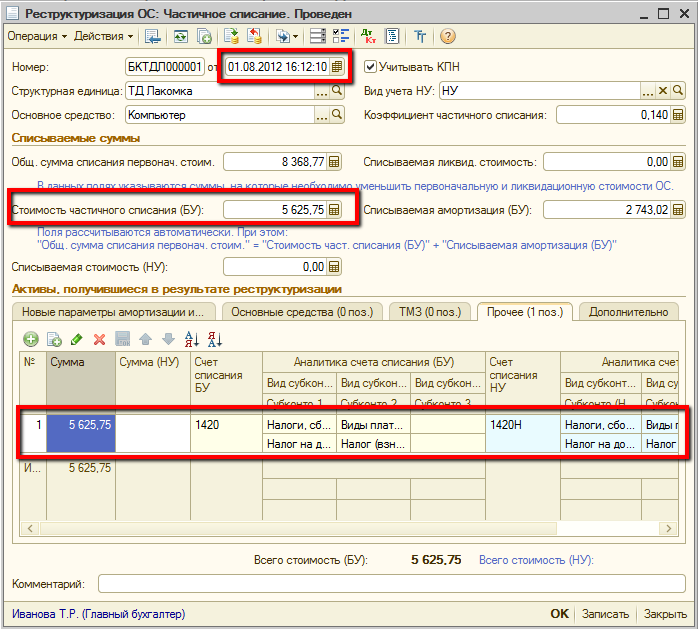Sort table rows in ascending order
Image resolution: width=698 pixels, height=629 pixels.
(193, 340)
